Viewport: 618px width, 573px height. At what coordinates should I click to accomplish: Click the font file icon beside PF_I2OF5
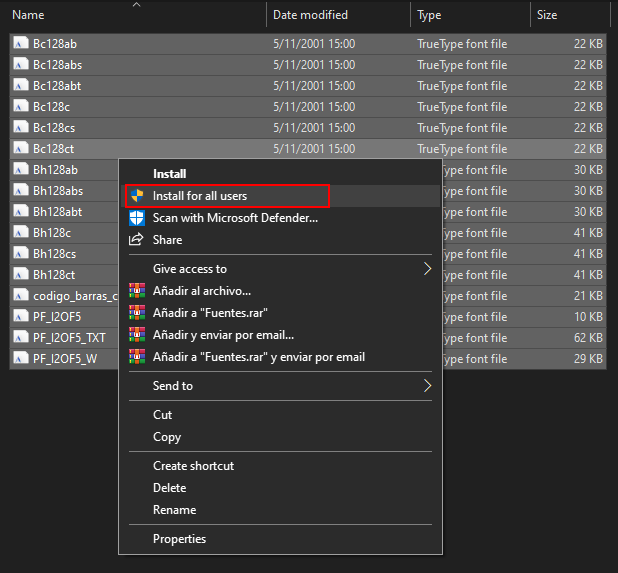[x=20, y=316]
